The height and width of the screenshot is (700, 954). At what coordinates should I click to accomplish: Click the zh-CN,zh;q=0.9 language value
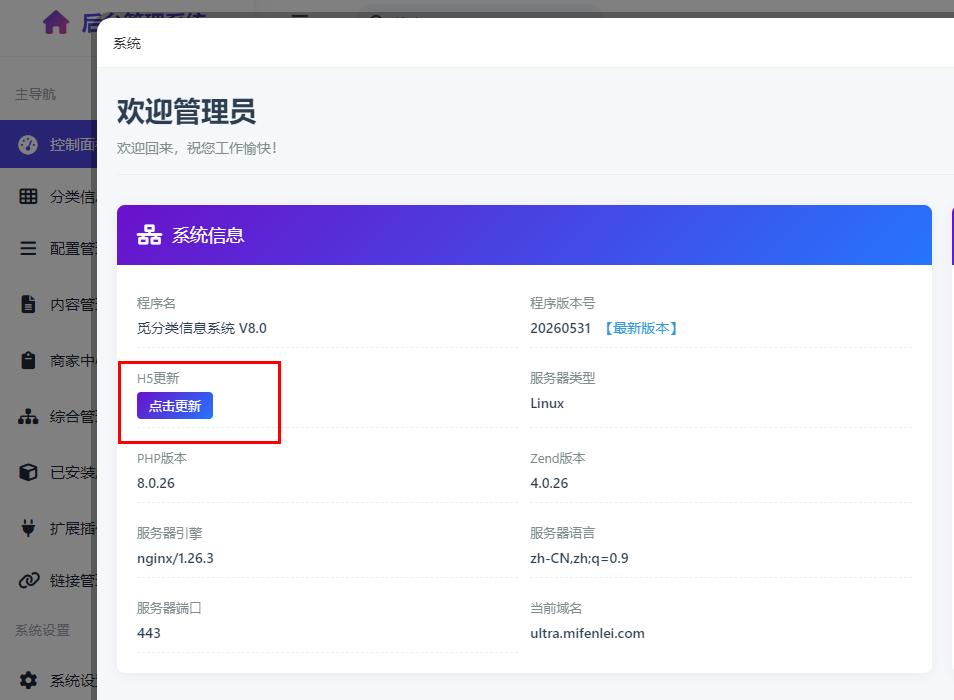coord(579,558)
